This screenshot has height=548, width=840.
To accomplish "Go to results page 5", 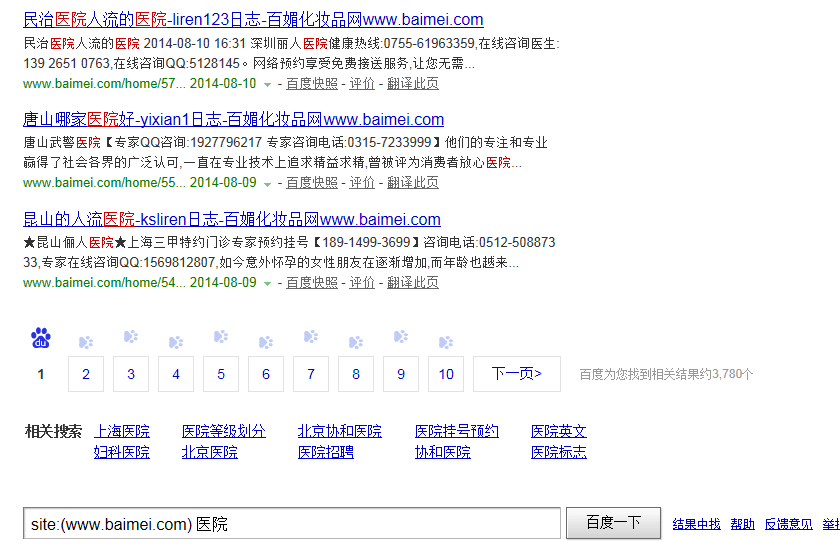I will (x=221, y=374).
